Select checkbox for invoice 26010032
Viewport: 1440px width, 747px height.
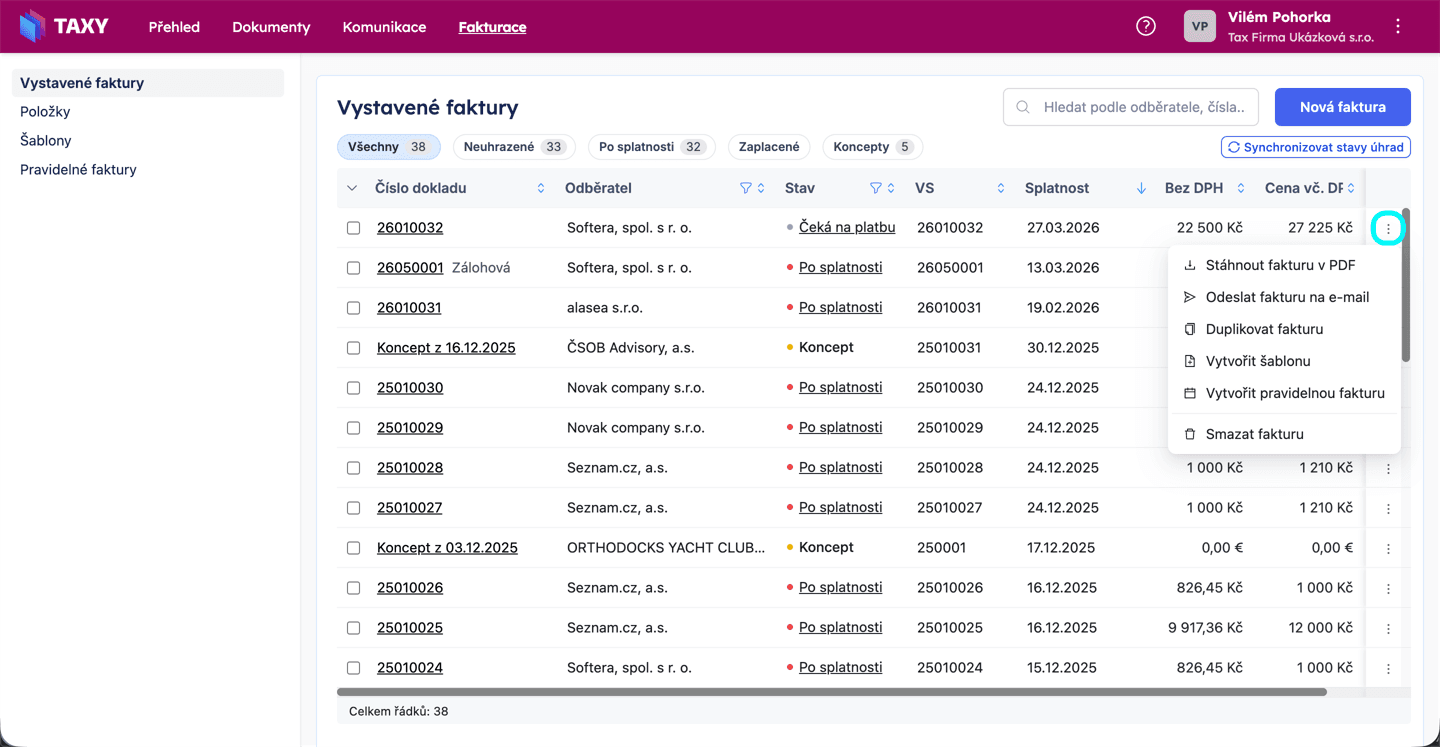(353, 228)
